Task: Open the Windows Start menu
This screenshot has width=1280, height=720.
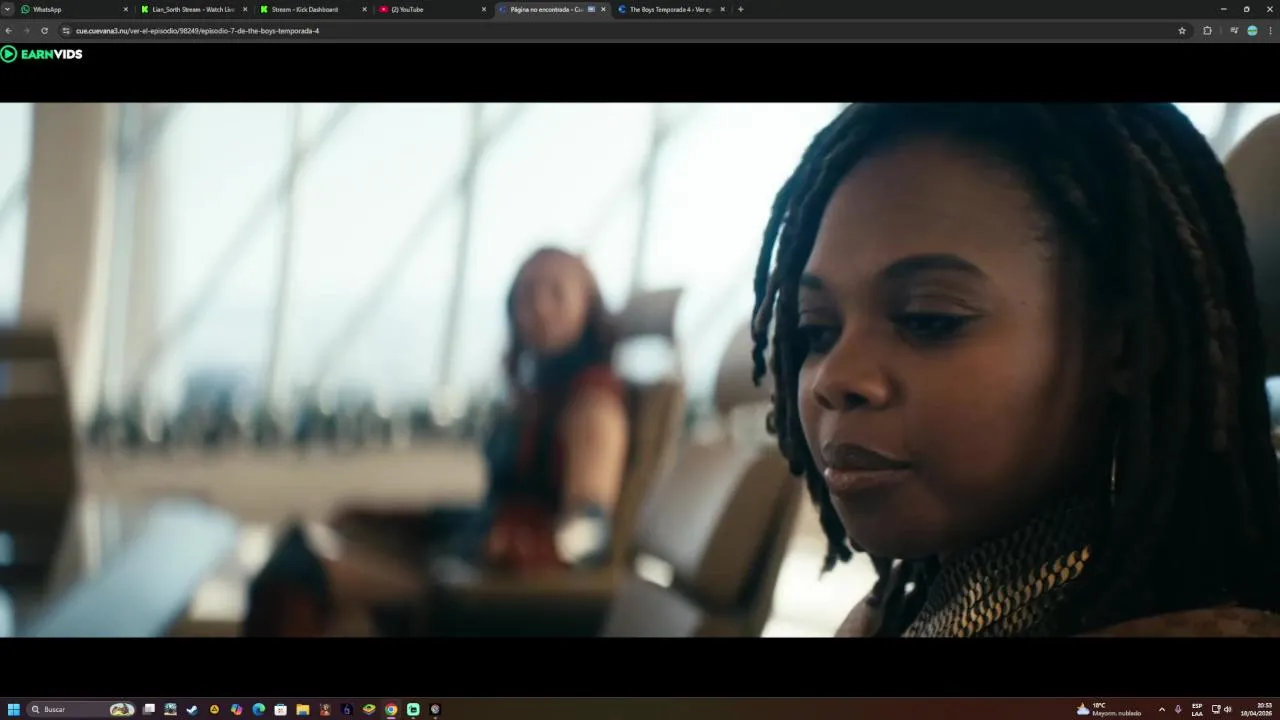Action: (x=14, y=709)
